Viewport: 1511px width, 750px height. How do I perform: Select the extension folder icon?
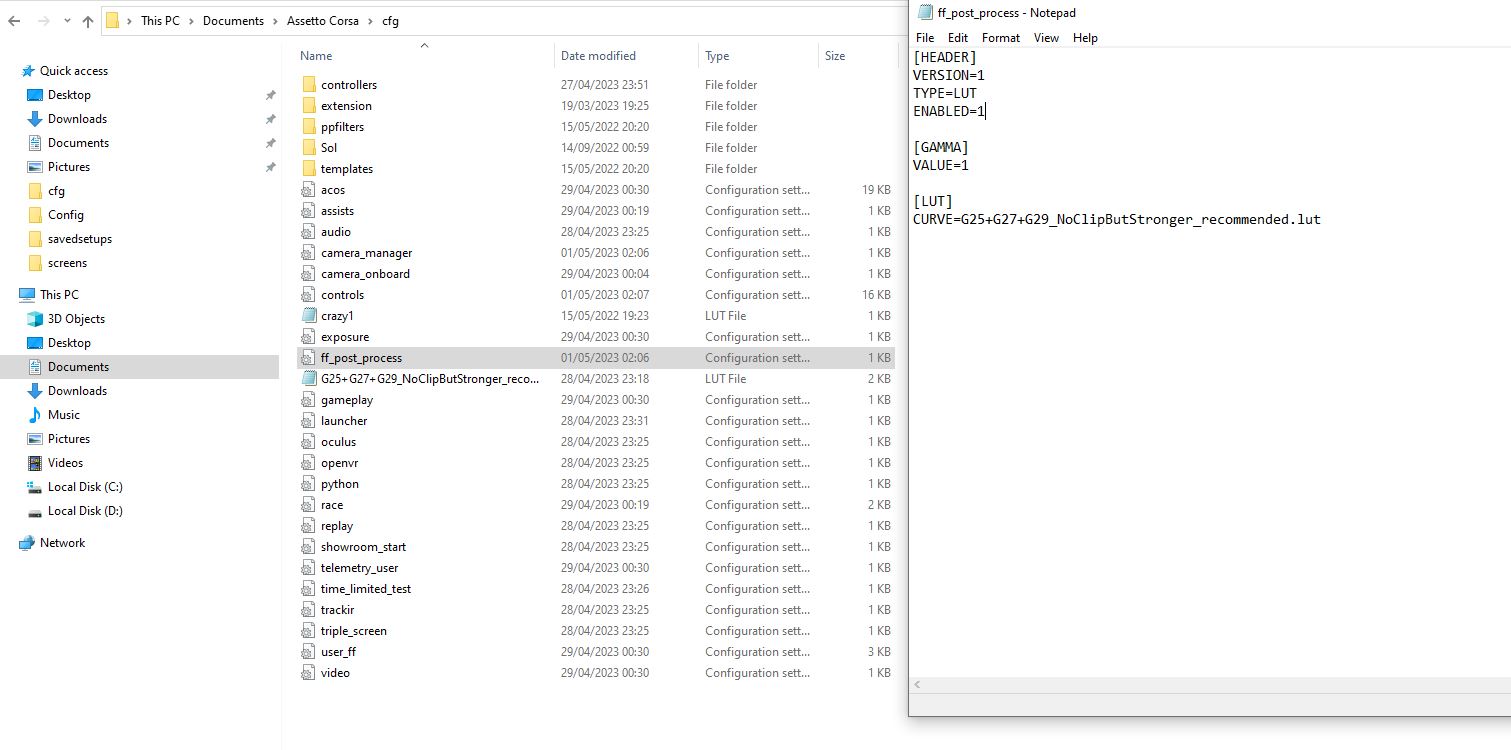(309, 106)
